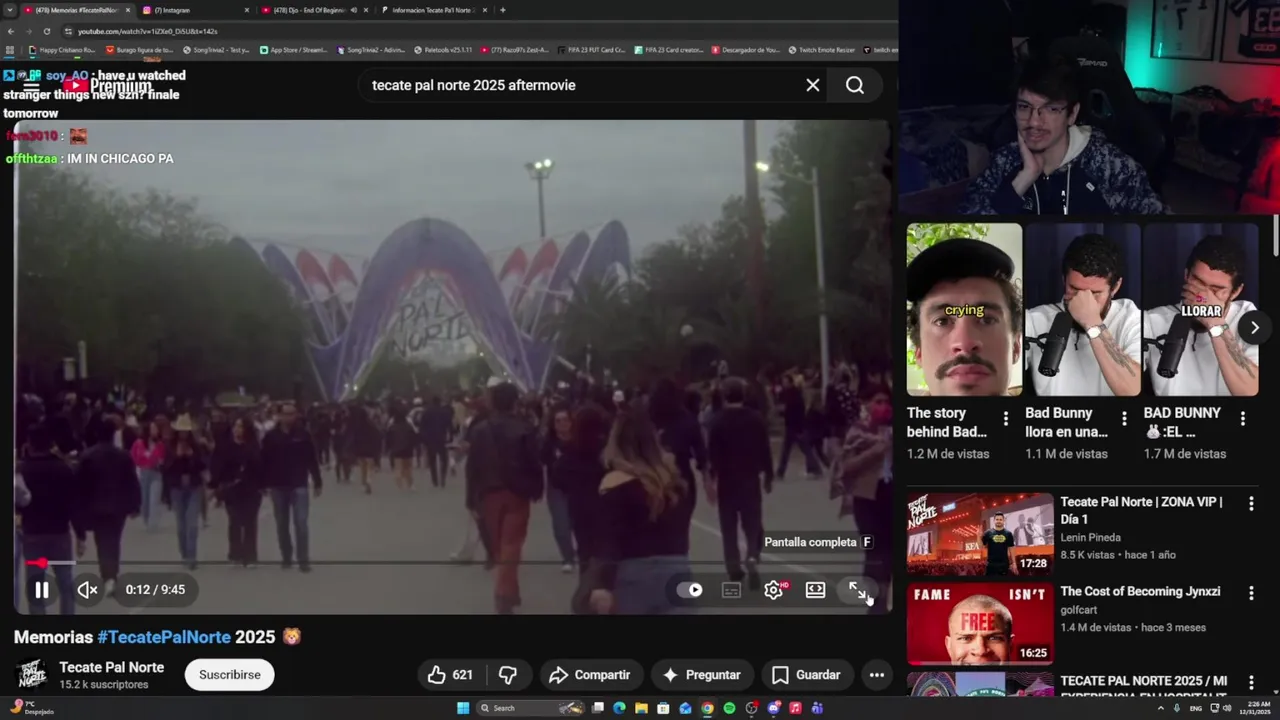Open options for the ZONA VIP video

pos(1251,504)
